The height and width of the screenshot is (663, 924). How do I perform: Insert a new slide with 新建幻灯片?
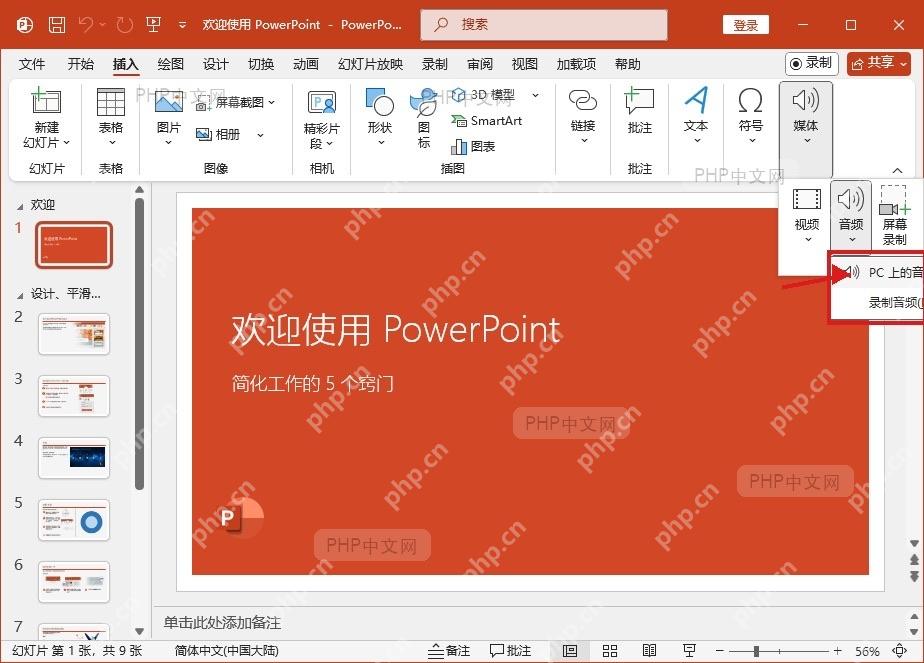click(46, 118)
